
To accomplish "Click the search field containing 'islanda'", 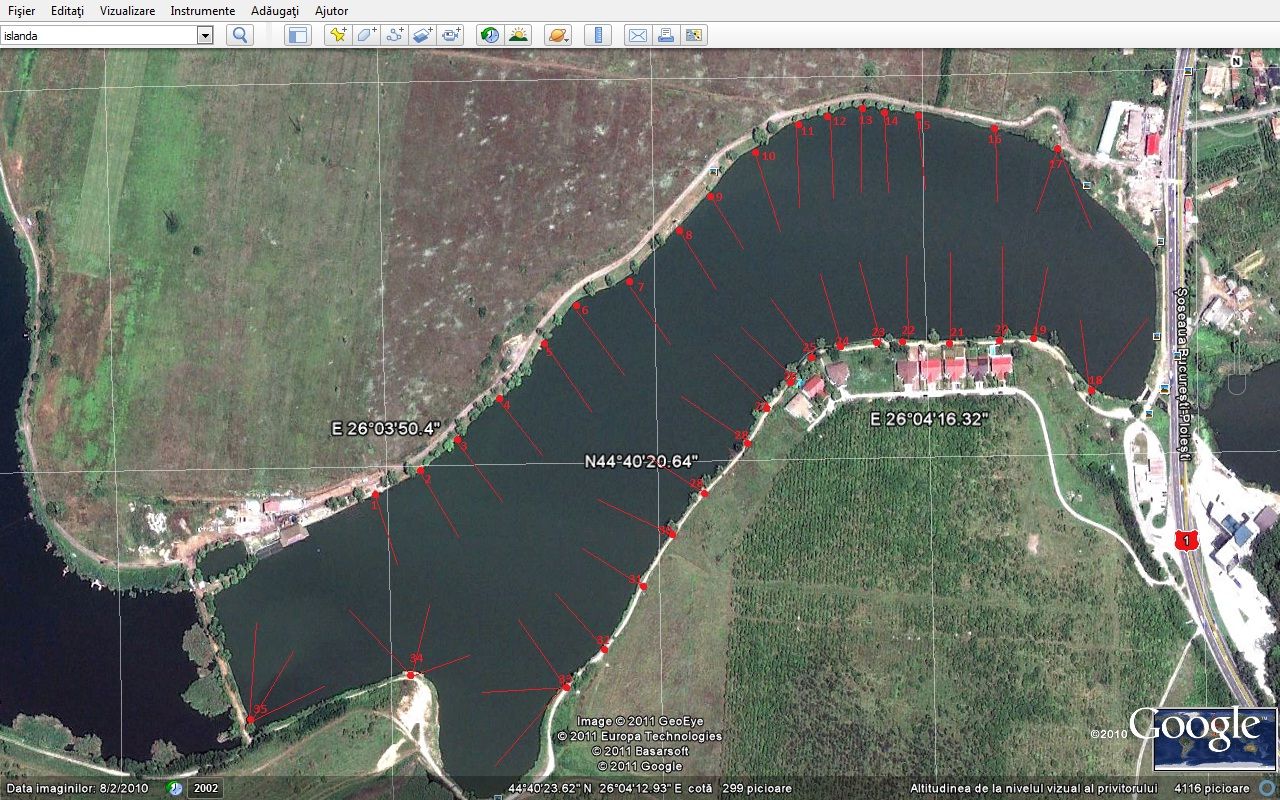I will coord(98,35).
